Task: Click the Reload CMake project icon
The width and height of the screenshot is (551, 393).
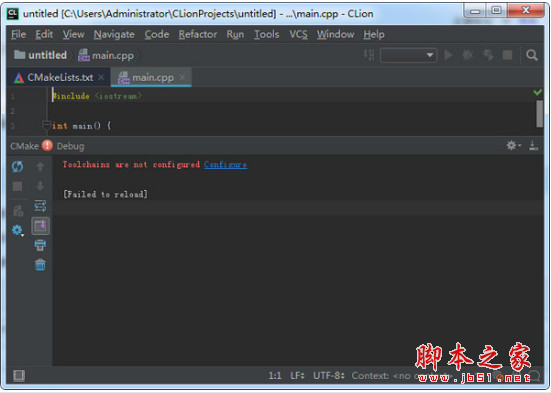Action: click(17, 166)
